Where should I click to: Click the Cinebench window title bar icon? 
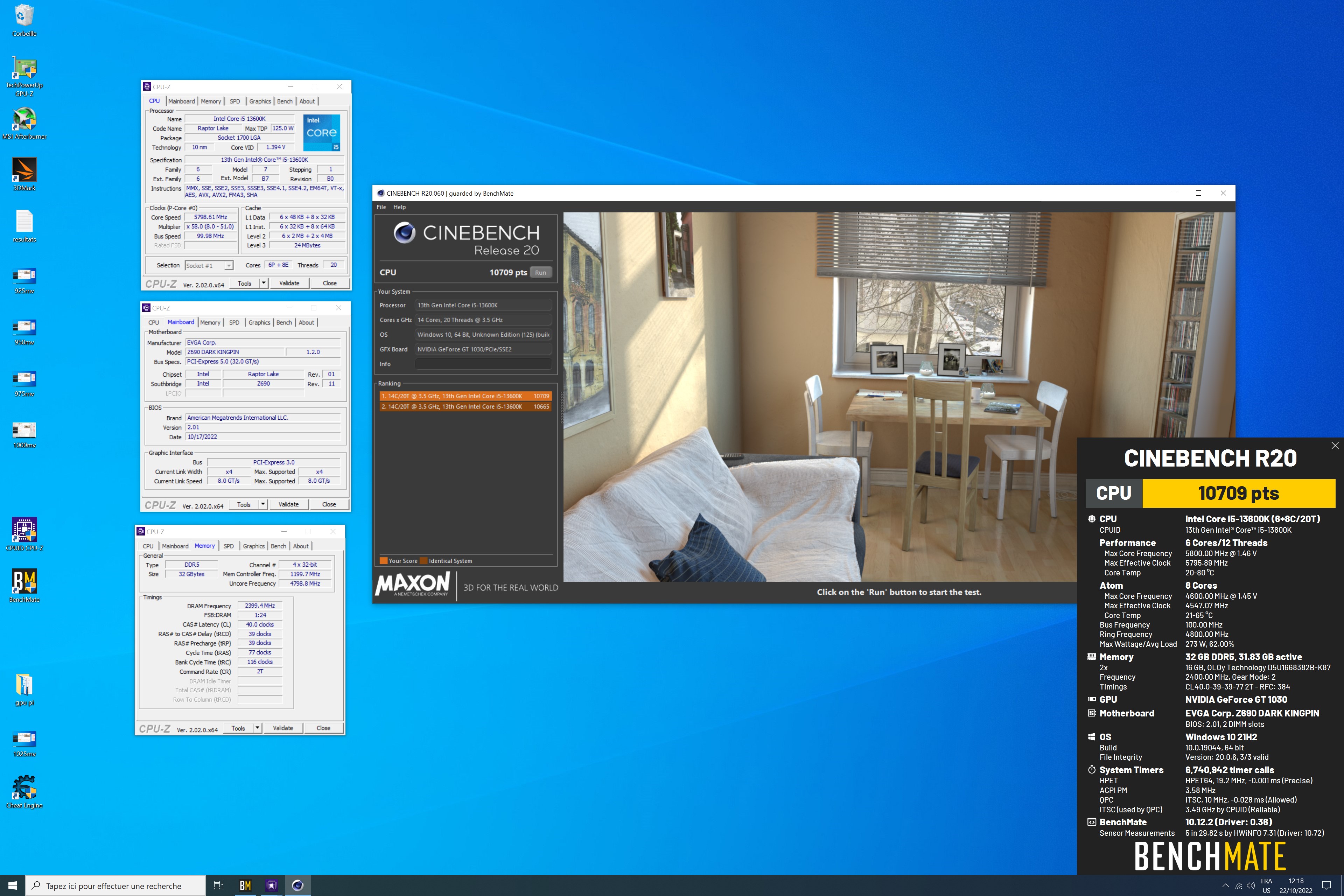[x=380, y=193]
